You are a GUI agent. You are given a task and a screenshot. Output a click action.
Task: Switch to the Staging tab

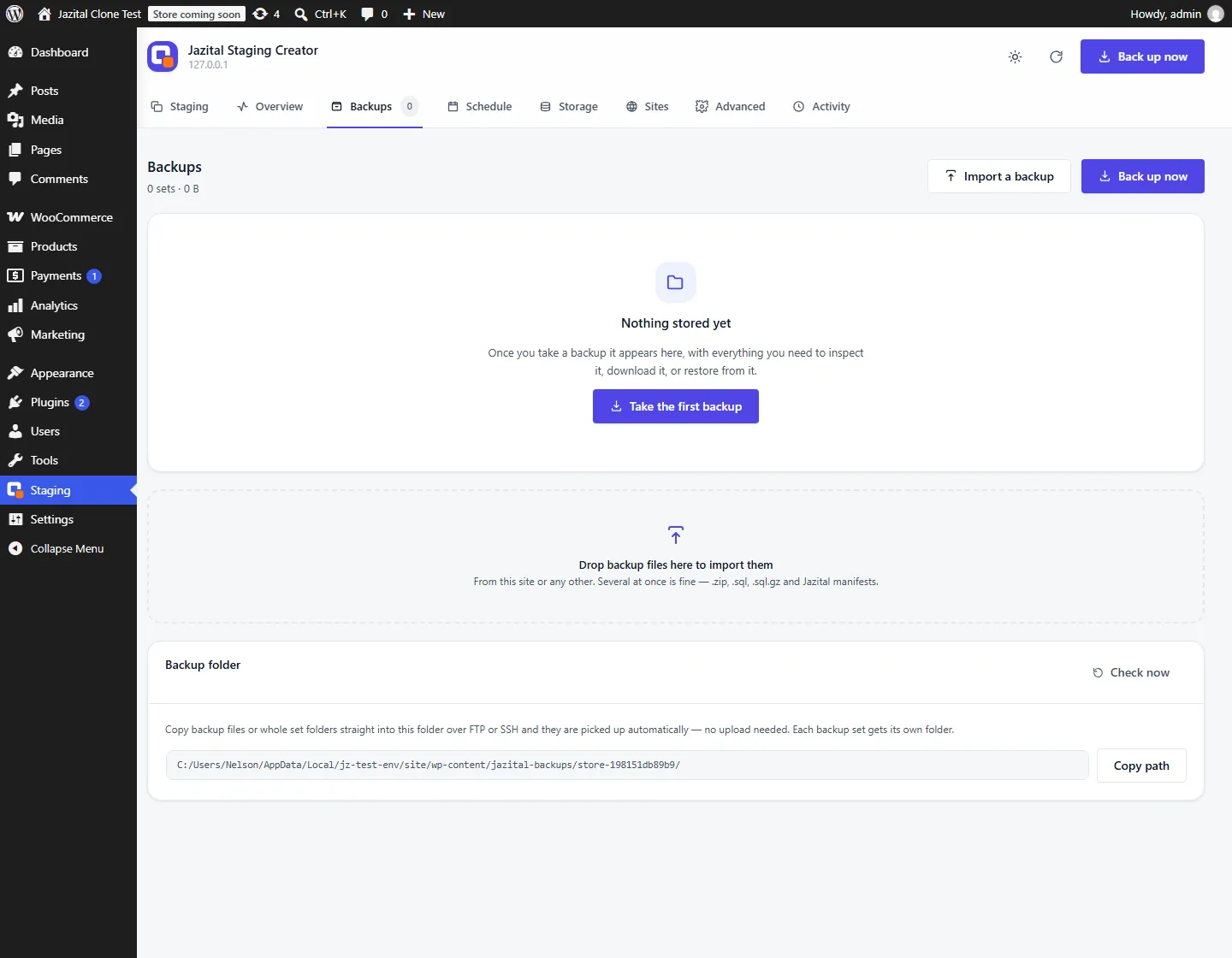[180, 106]
